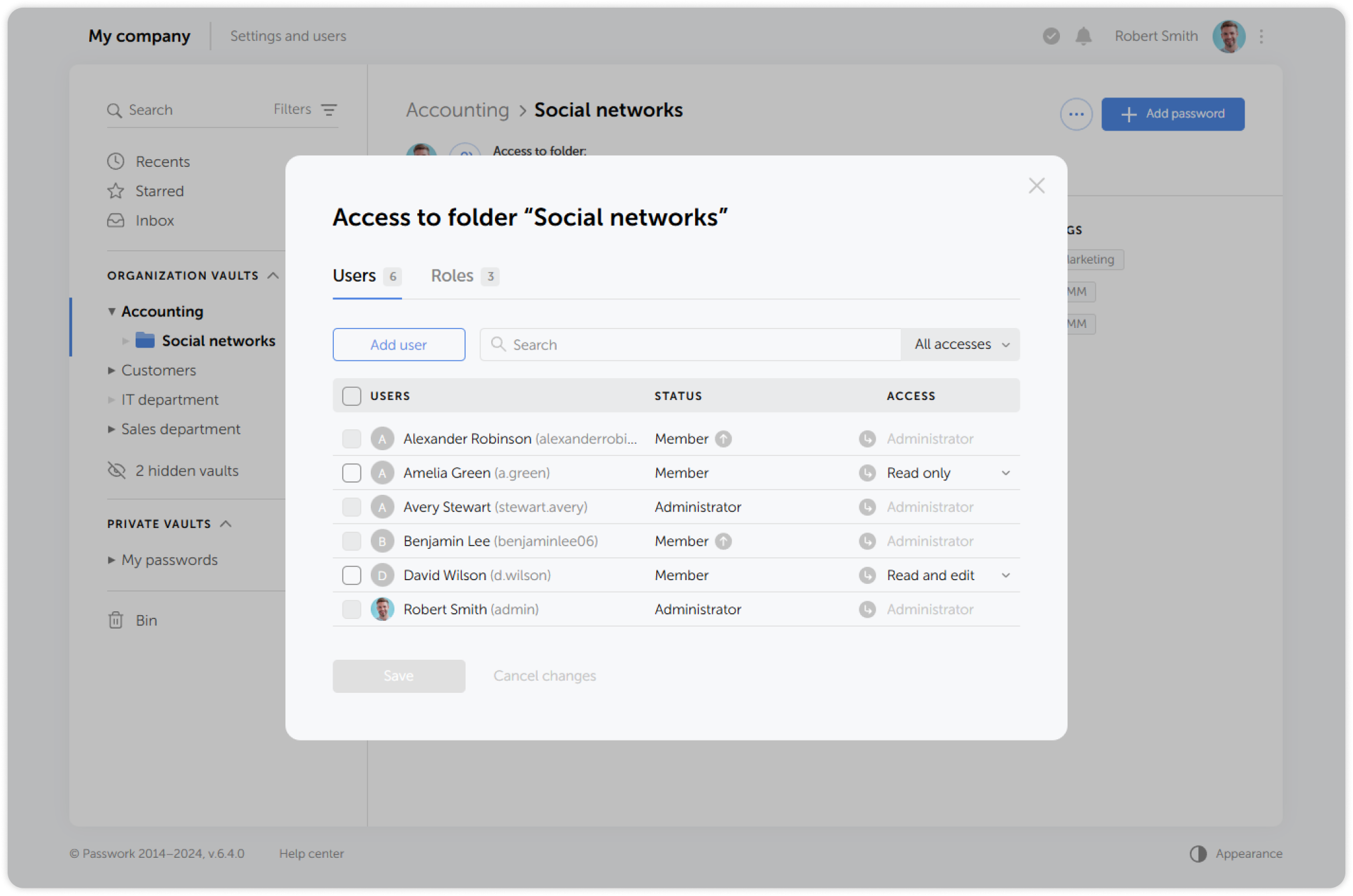The width and height of the screenshot is (1353, 896).
Task: Check the checkbox next to Amelia Green
Action: 351,473
